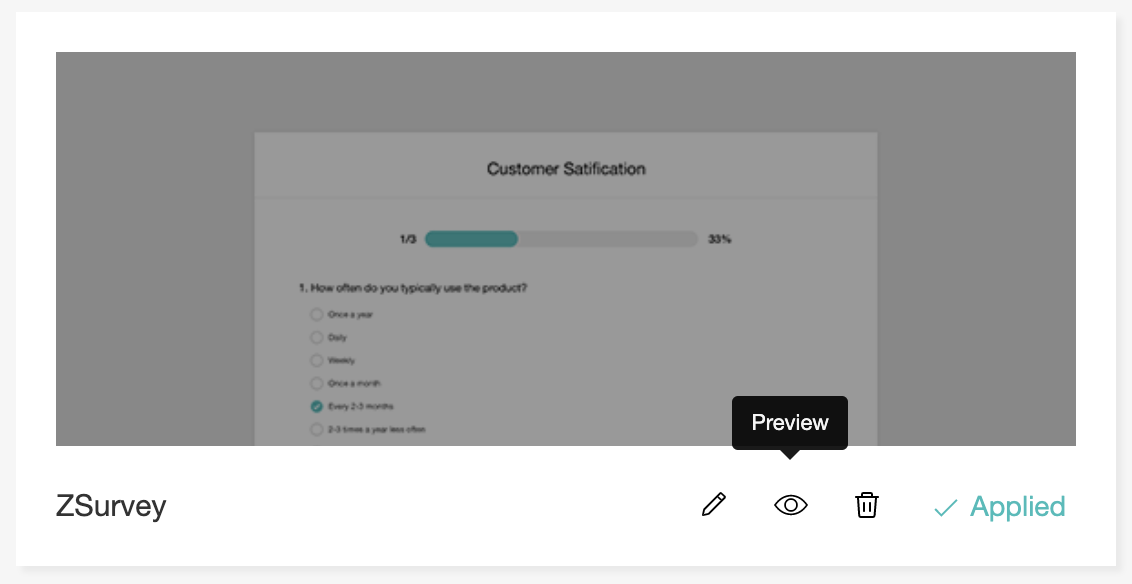Pick the 'Weekly' radio option

coord(317,360)
